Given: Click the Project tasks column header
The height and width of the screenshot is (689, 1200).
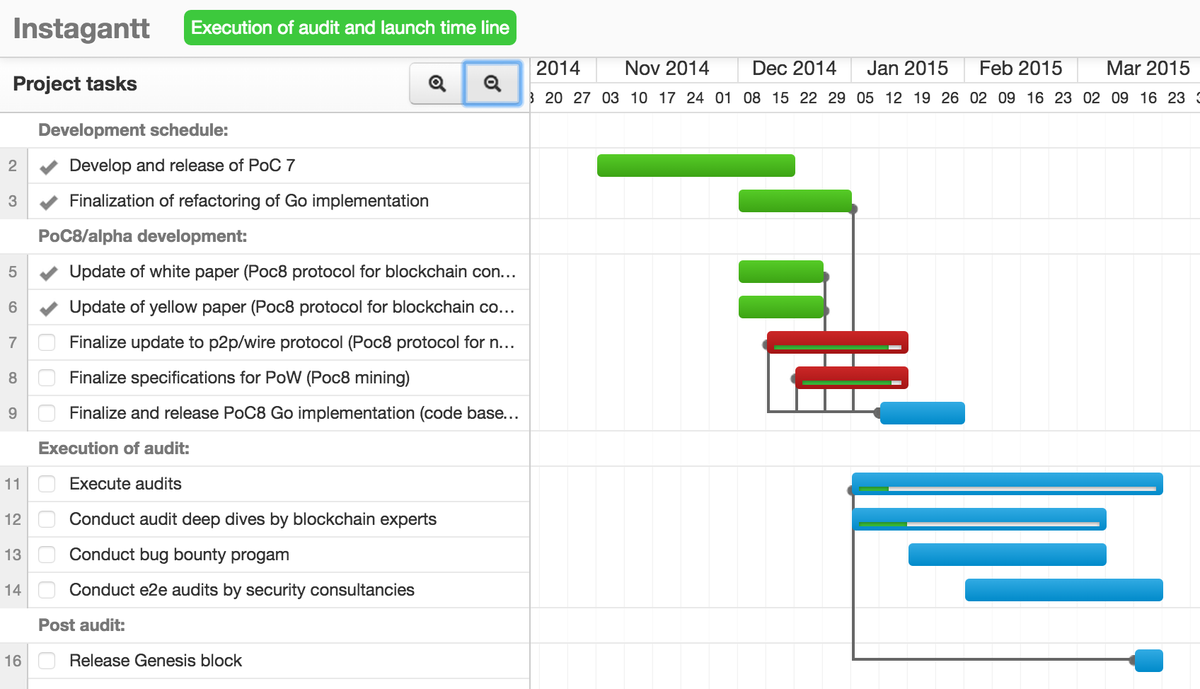Looking at the screenshot, I should (75, 84).
